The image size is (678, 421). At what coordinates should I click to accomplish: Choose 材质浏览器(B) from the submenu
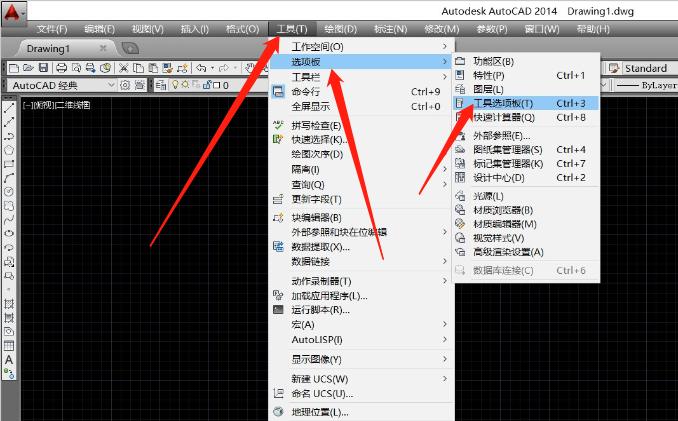pyautogui.click(x=526, y=210)
